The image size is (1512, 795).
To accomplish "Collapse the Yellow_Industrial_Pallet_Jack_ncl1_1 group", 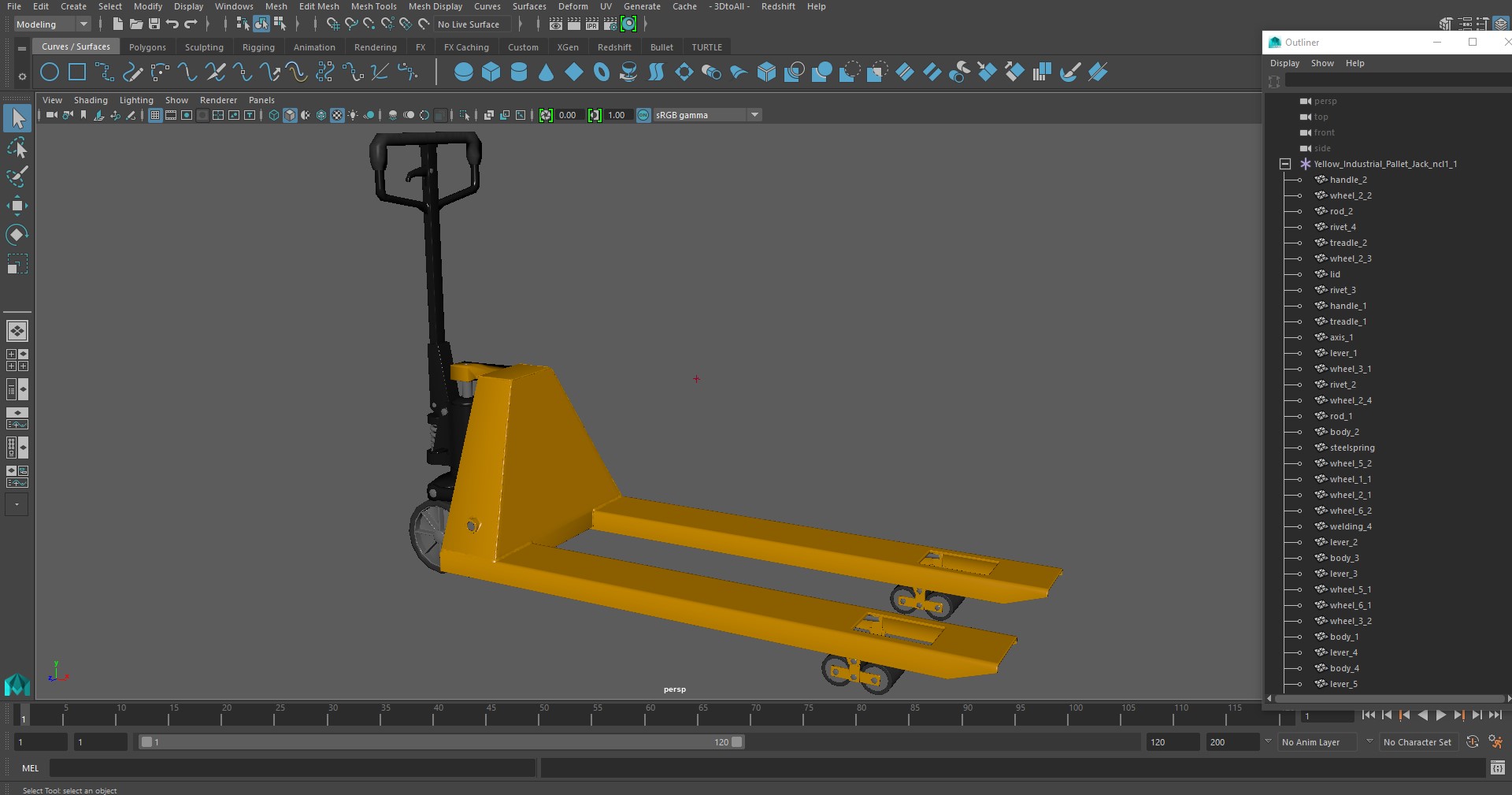I will [x=1285, y=164].
